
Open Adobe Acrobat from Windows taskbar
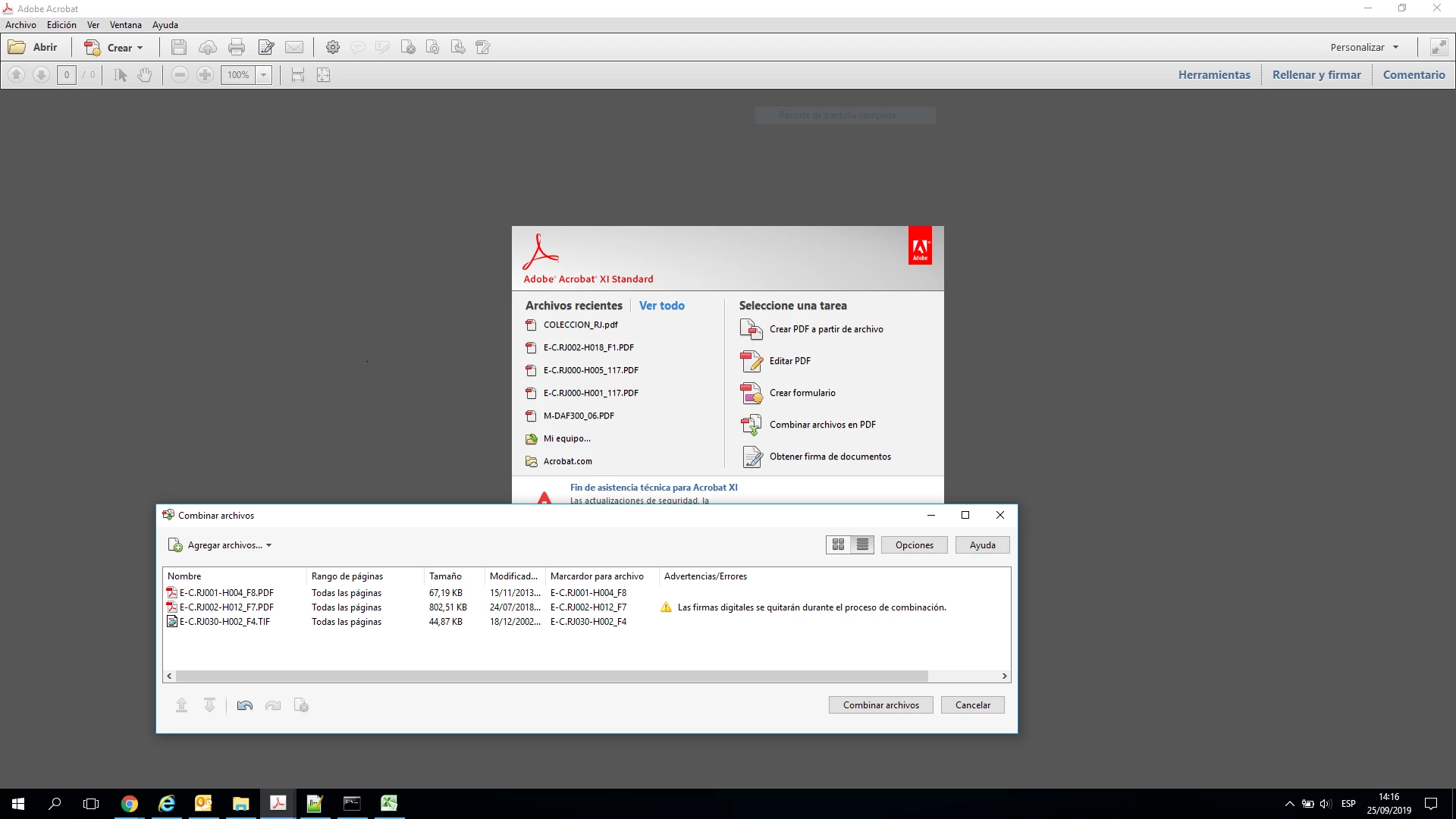pos(278,803)
